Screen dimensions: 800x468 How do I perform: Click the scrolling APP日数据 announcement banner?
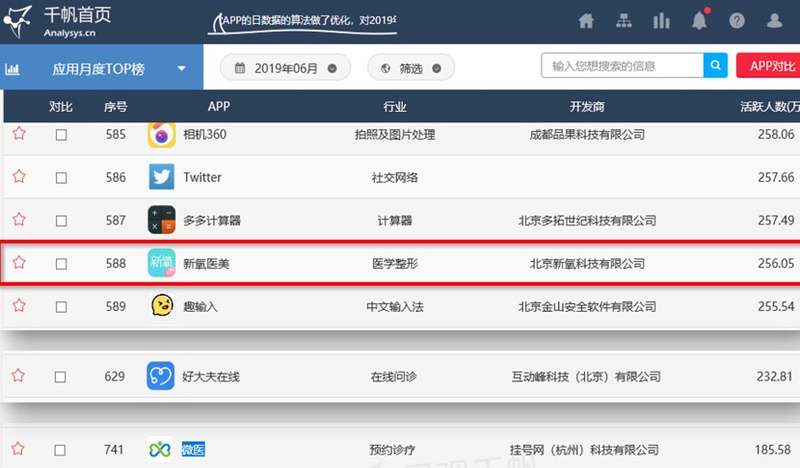click(305, 21)
